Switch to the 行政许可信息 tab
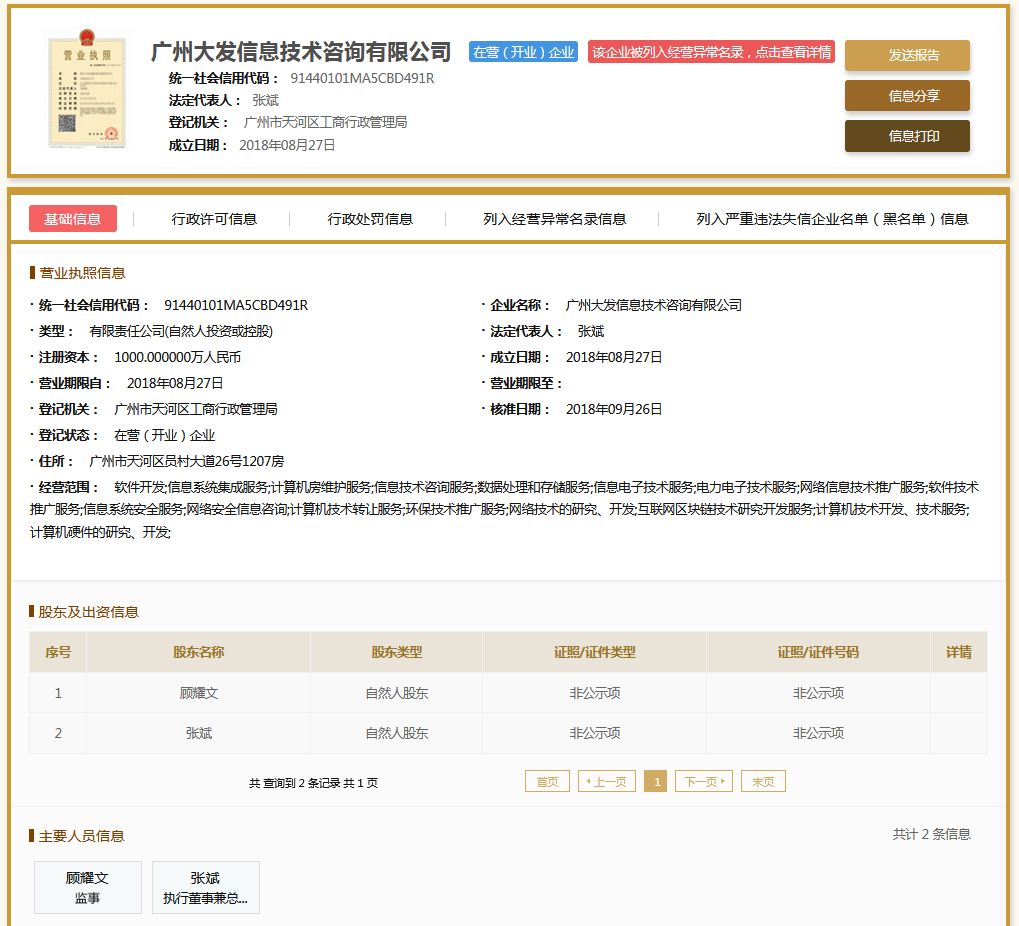The height and width of the screenshot is (926, 1019). coord(214,219)
